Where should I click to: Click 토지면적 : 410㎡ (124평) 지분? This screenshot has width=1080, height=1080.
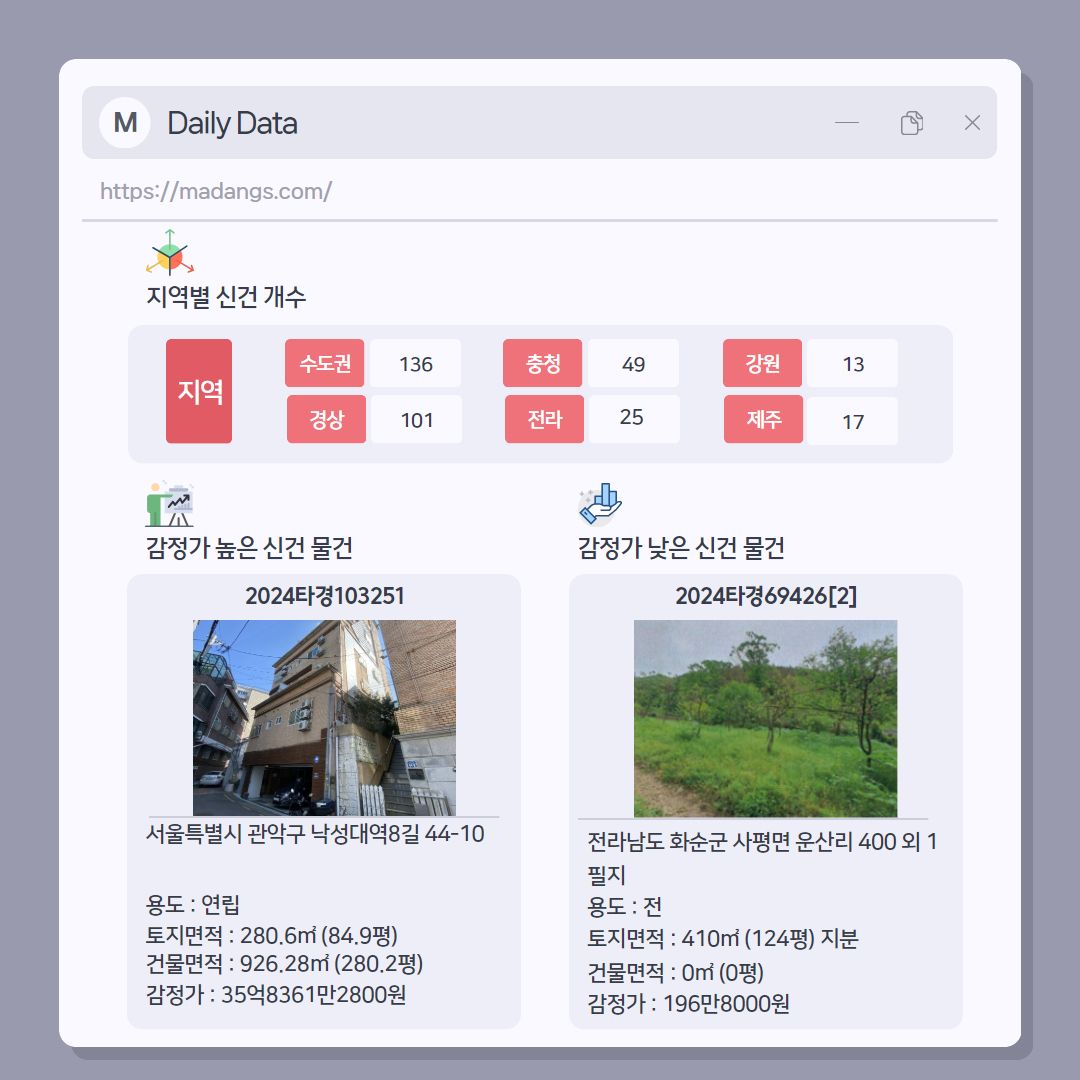(723, 939)
